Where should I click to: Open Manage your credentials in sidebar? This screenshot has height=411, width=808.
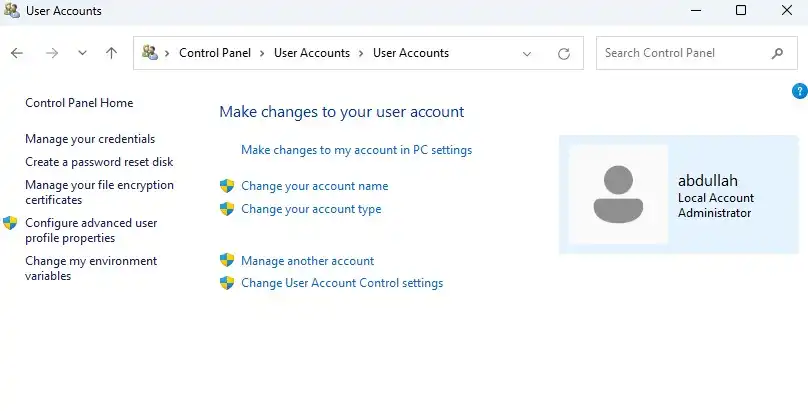click(x=90, y=139)
